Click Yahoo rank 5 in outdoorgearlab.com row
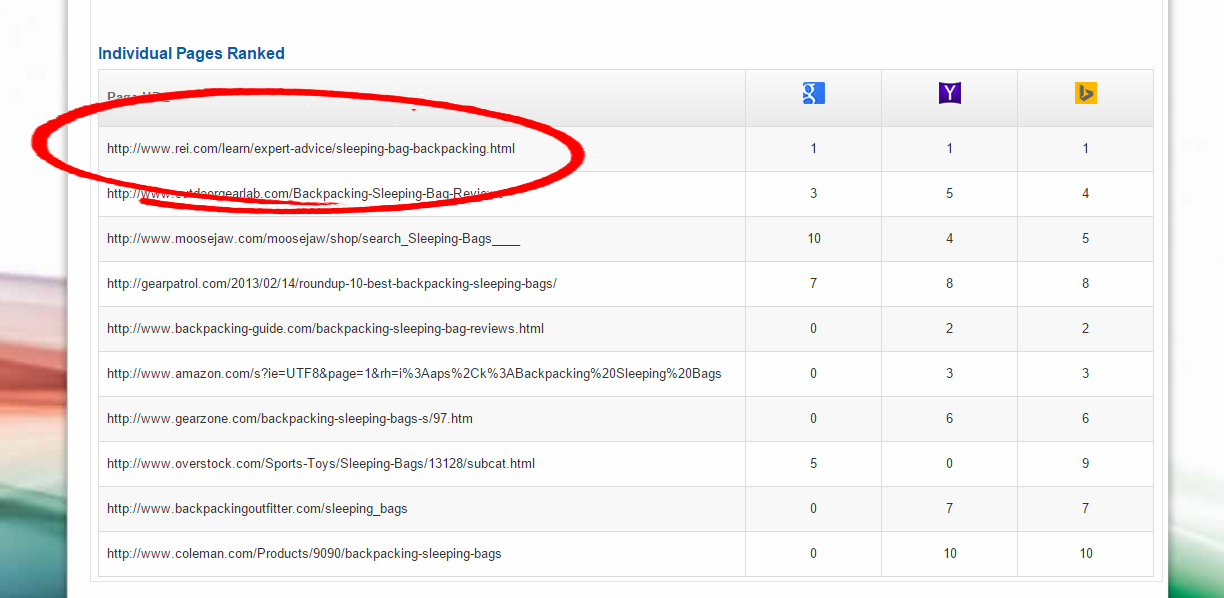 click(950, 194)
